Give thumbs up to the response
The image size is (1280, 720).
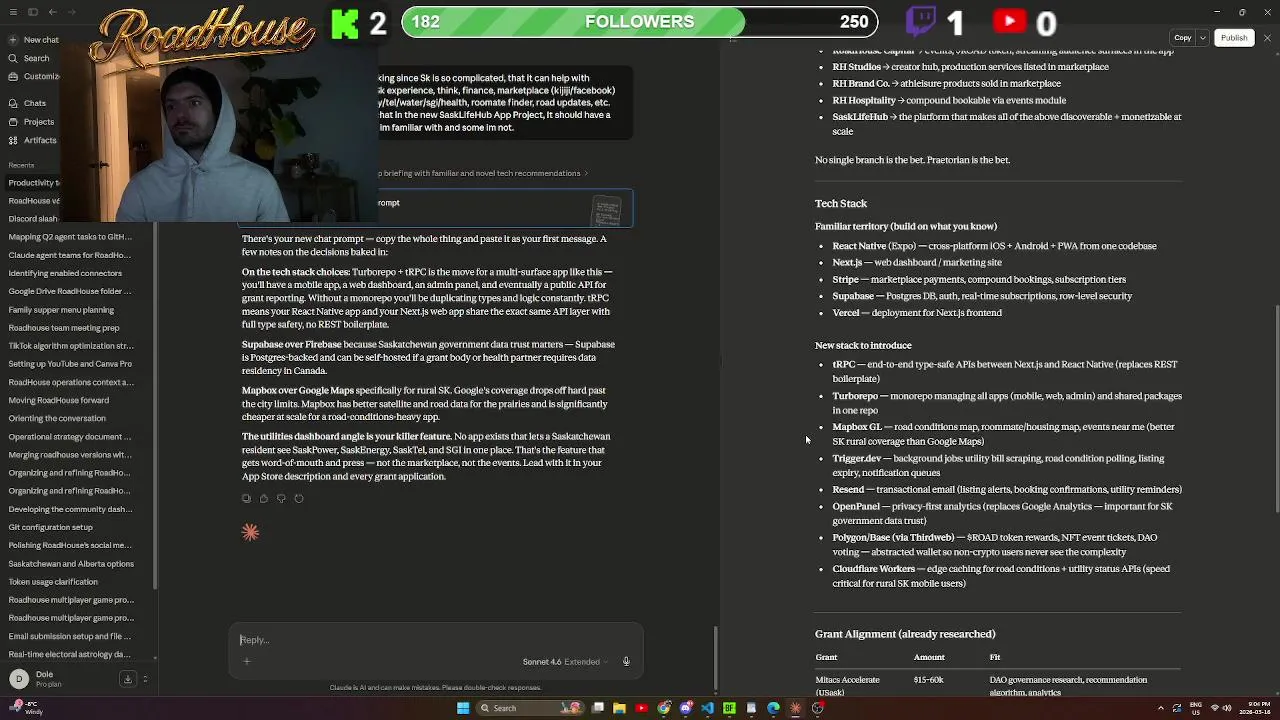264,498
